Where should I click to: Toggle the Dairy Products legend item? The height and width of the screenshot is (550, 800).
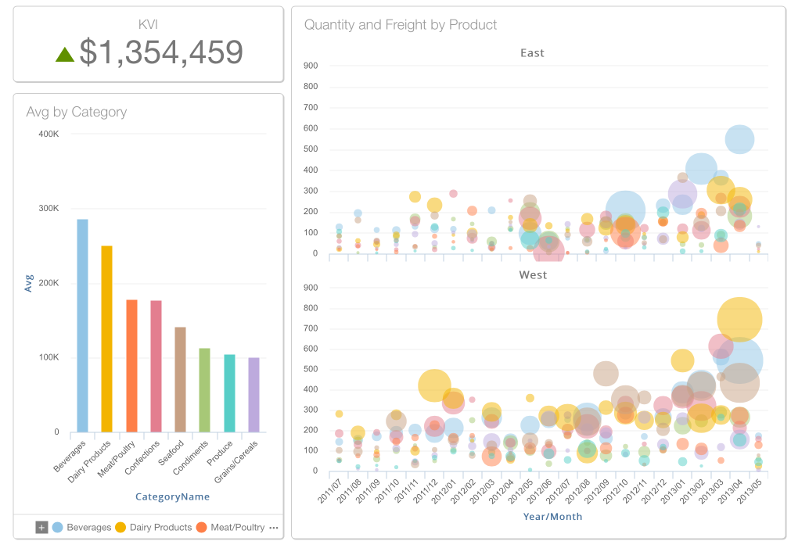click(x=153, y=527)
